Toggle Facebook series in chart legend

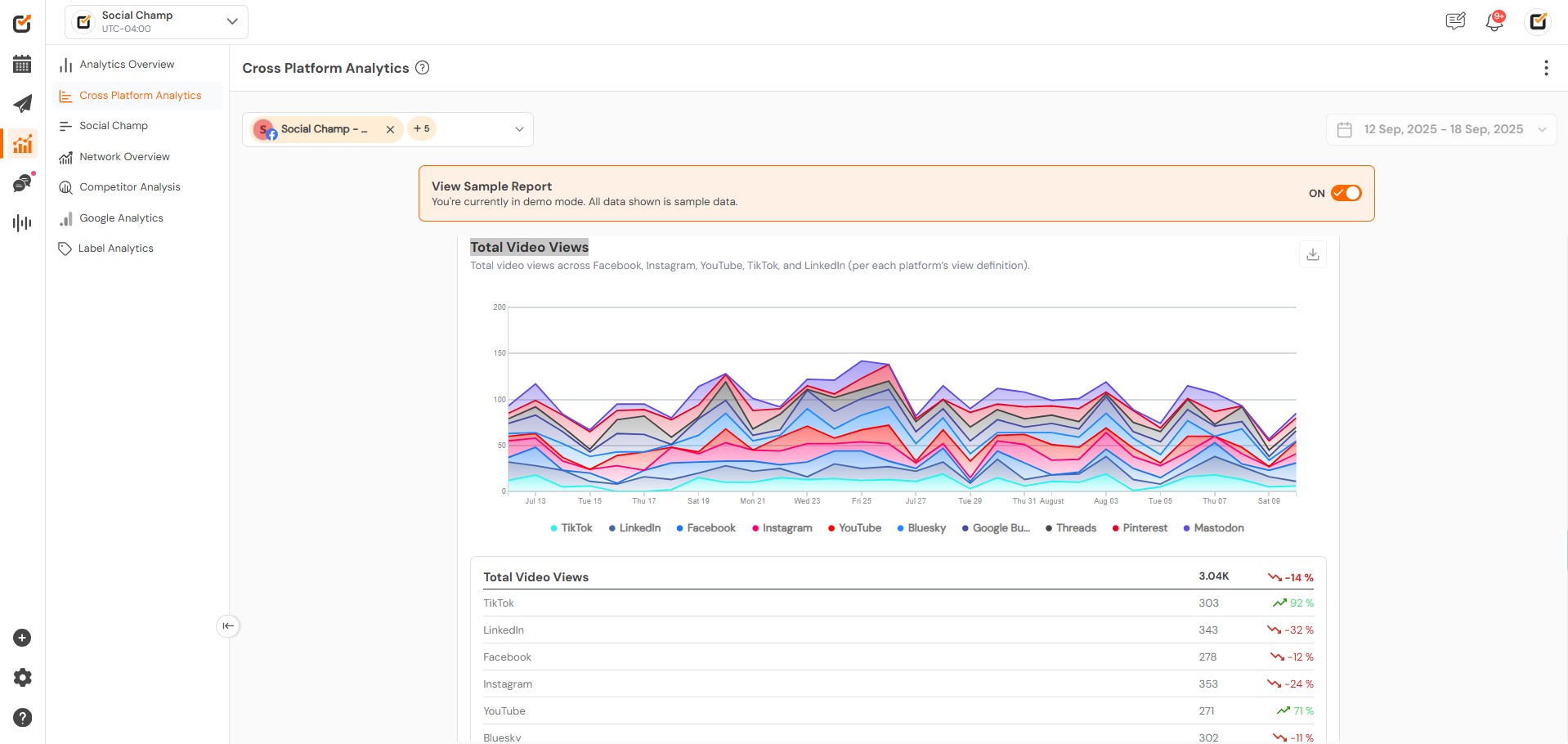[x=706, y=528]
